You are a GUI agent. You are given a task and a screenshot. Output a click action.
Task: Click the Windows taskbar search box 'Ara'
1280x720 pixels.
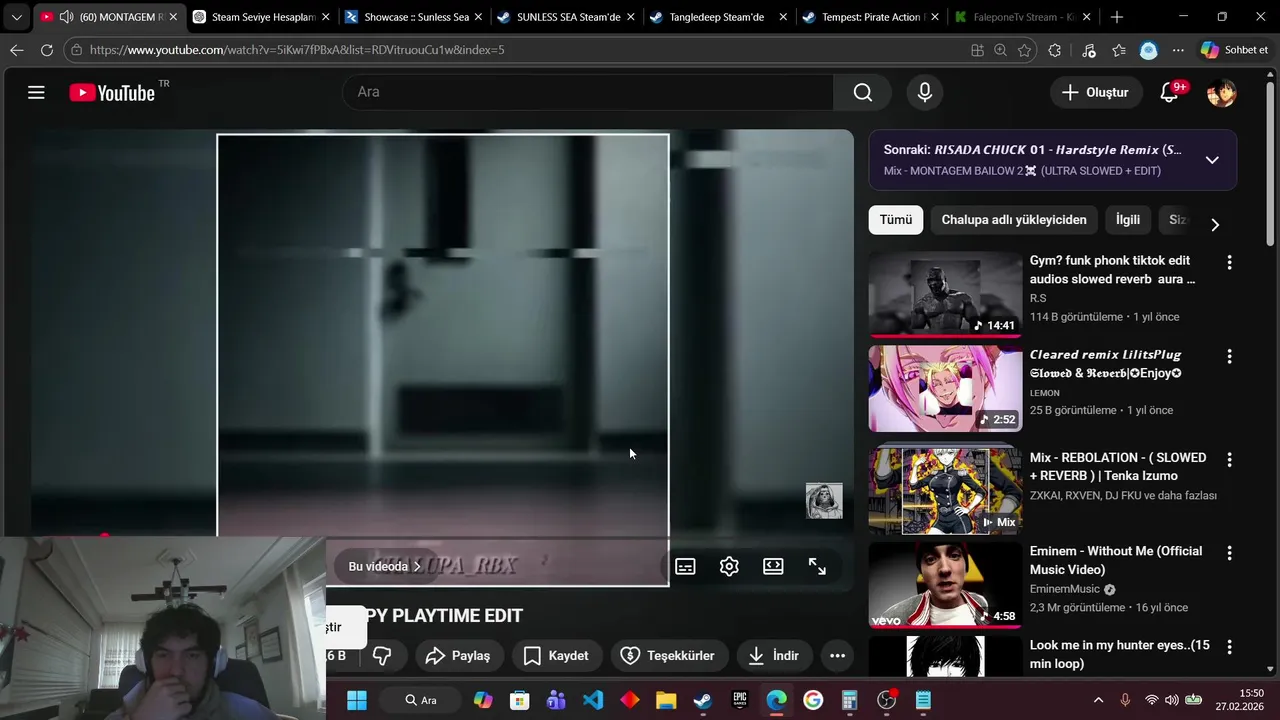tap(421, 700)
